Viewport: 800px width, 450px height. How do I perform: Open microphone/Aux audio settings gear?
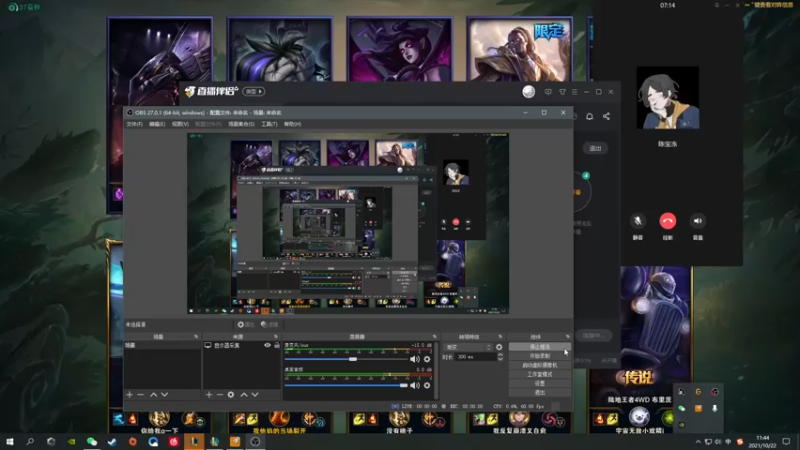pos(427,359)
